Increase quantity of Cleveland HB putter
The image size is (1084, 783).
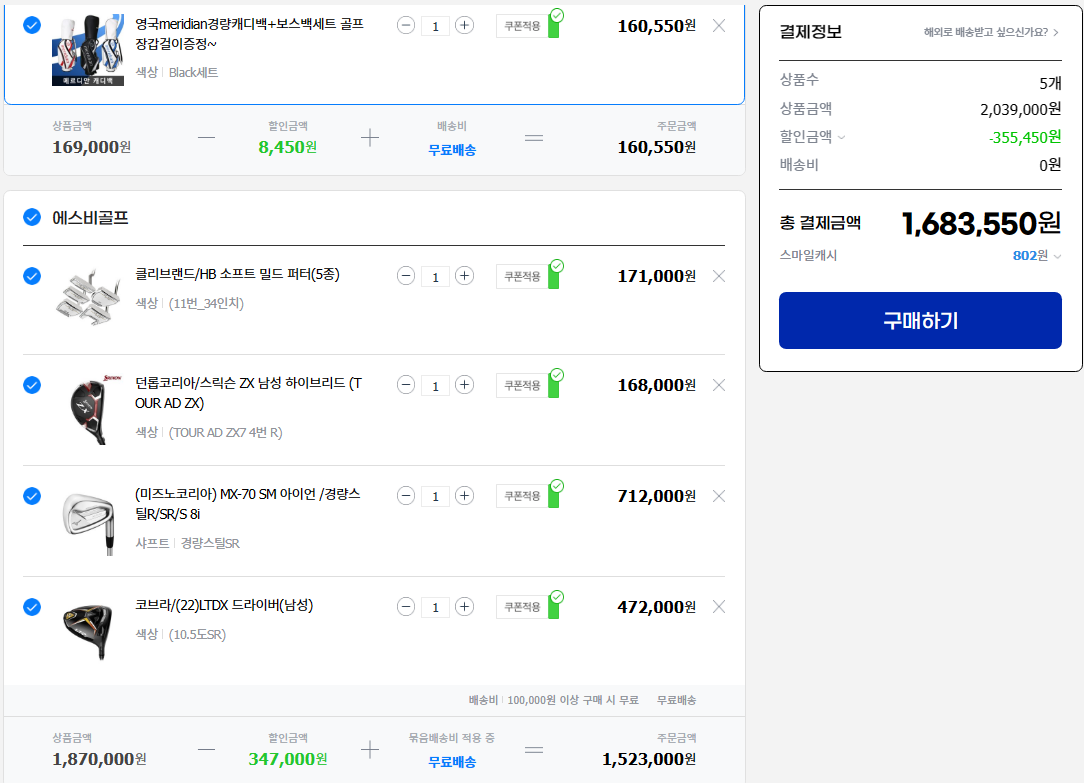[464, 276]
